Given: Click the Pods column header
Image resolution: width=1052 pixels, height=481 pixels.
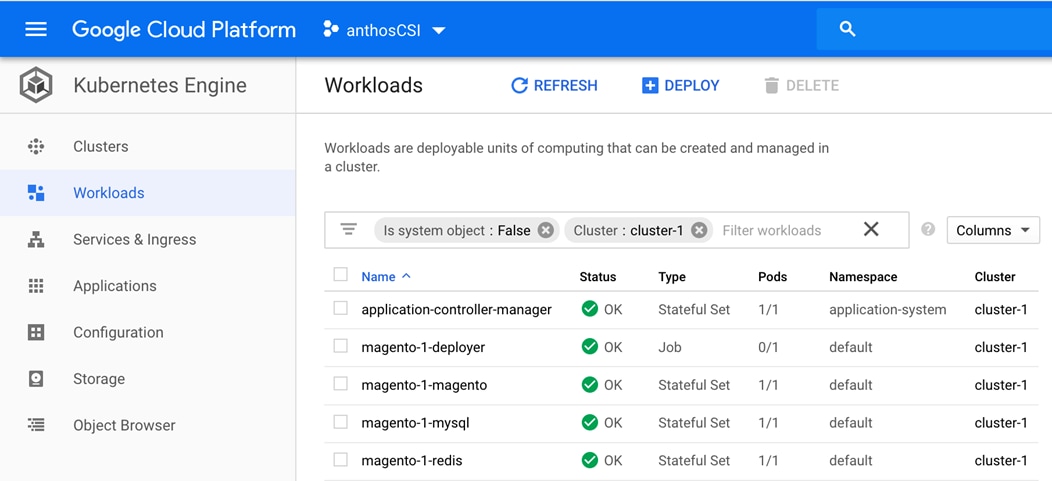Looking at the screenshot, I should coord(772,276).
